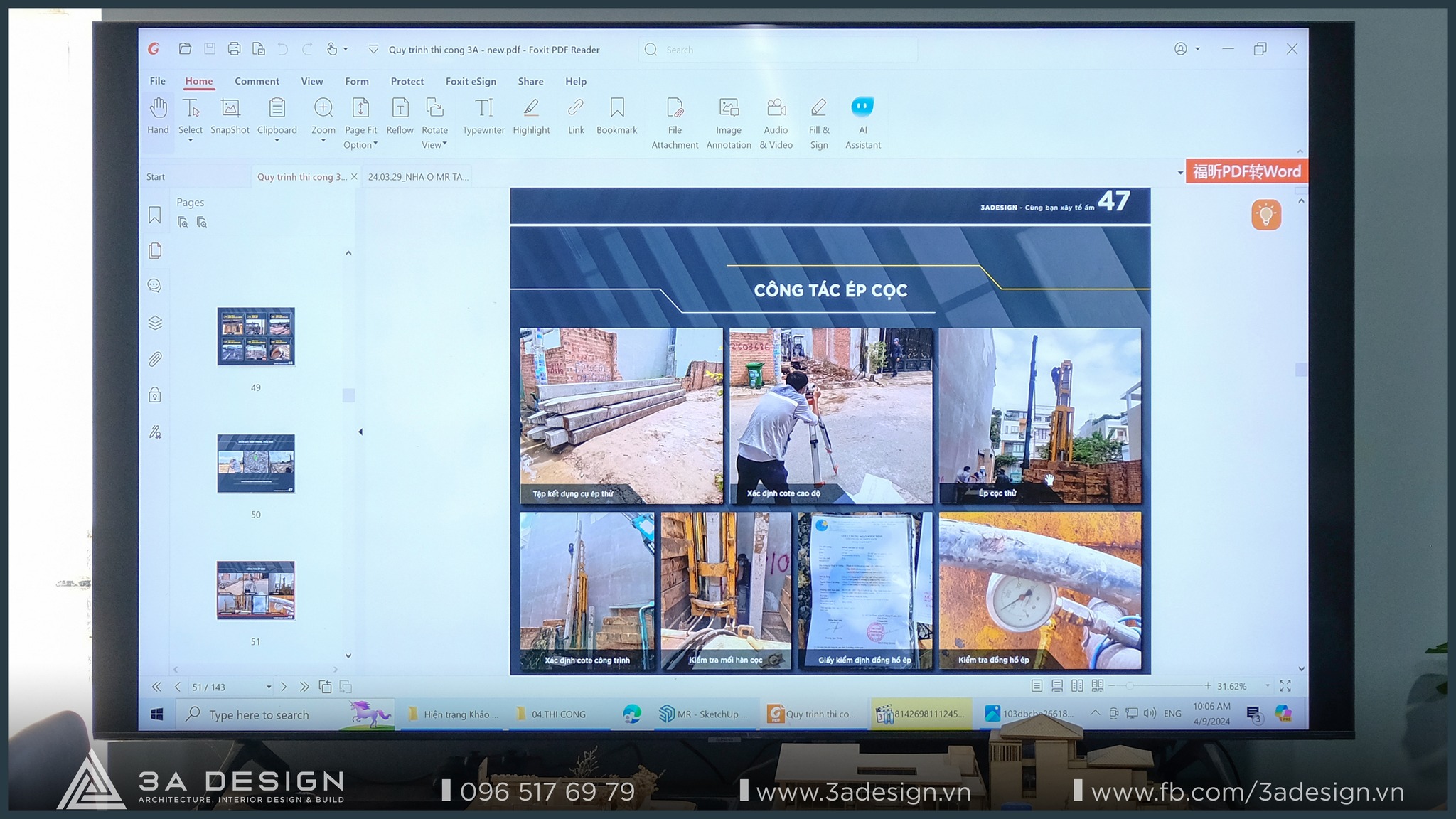Image resolution: width=1456 pixels, height=819 pixels.
Task: Select the Hand tool
Action: [x=158, y=117]
